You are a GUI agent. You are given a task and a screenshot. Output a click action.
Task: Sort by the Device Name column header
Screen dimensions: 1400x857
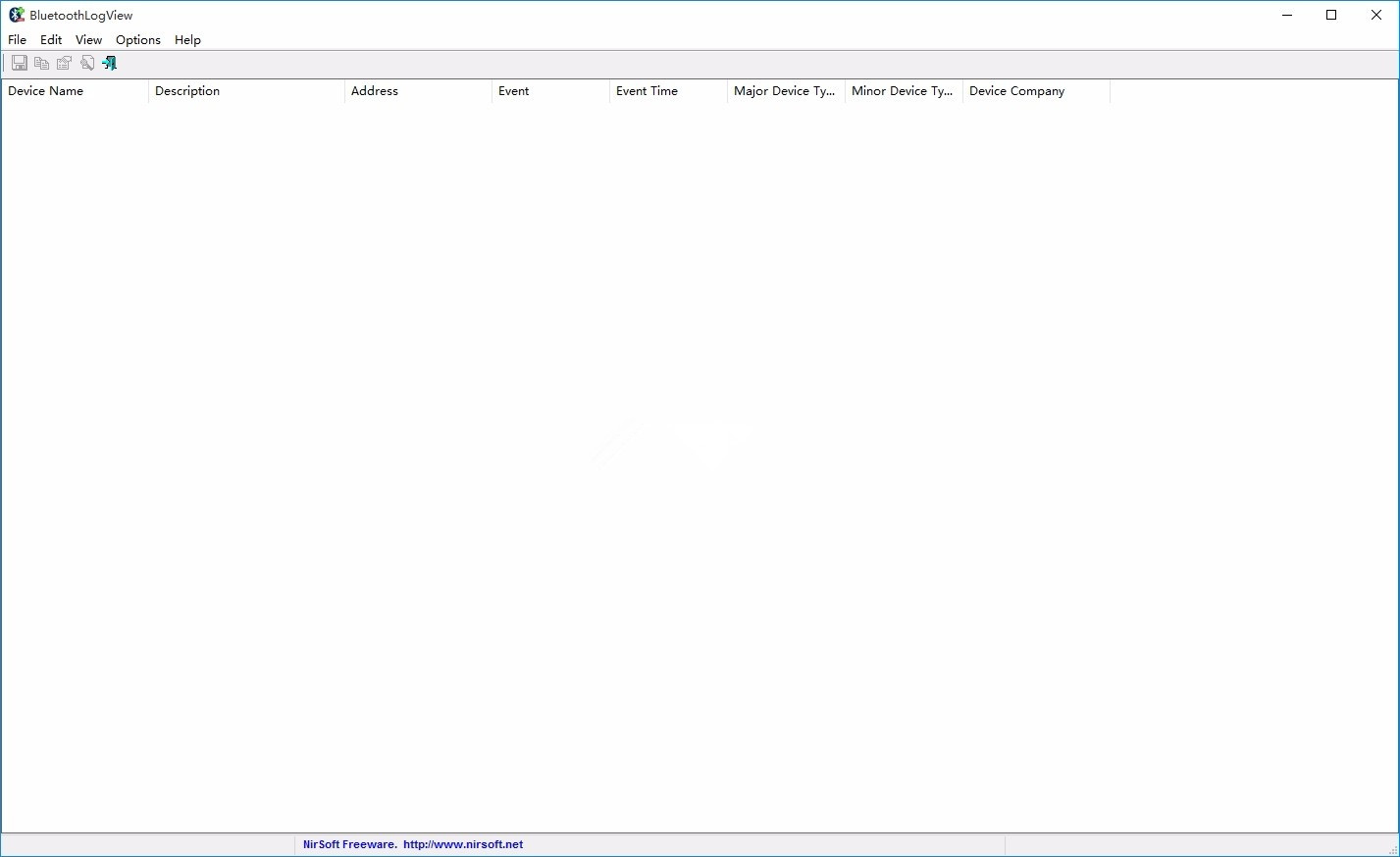point(45,90)
